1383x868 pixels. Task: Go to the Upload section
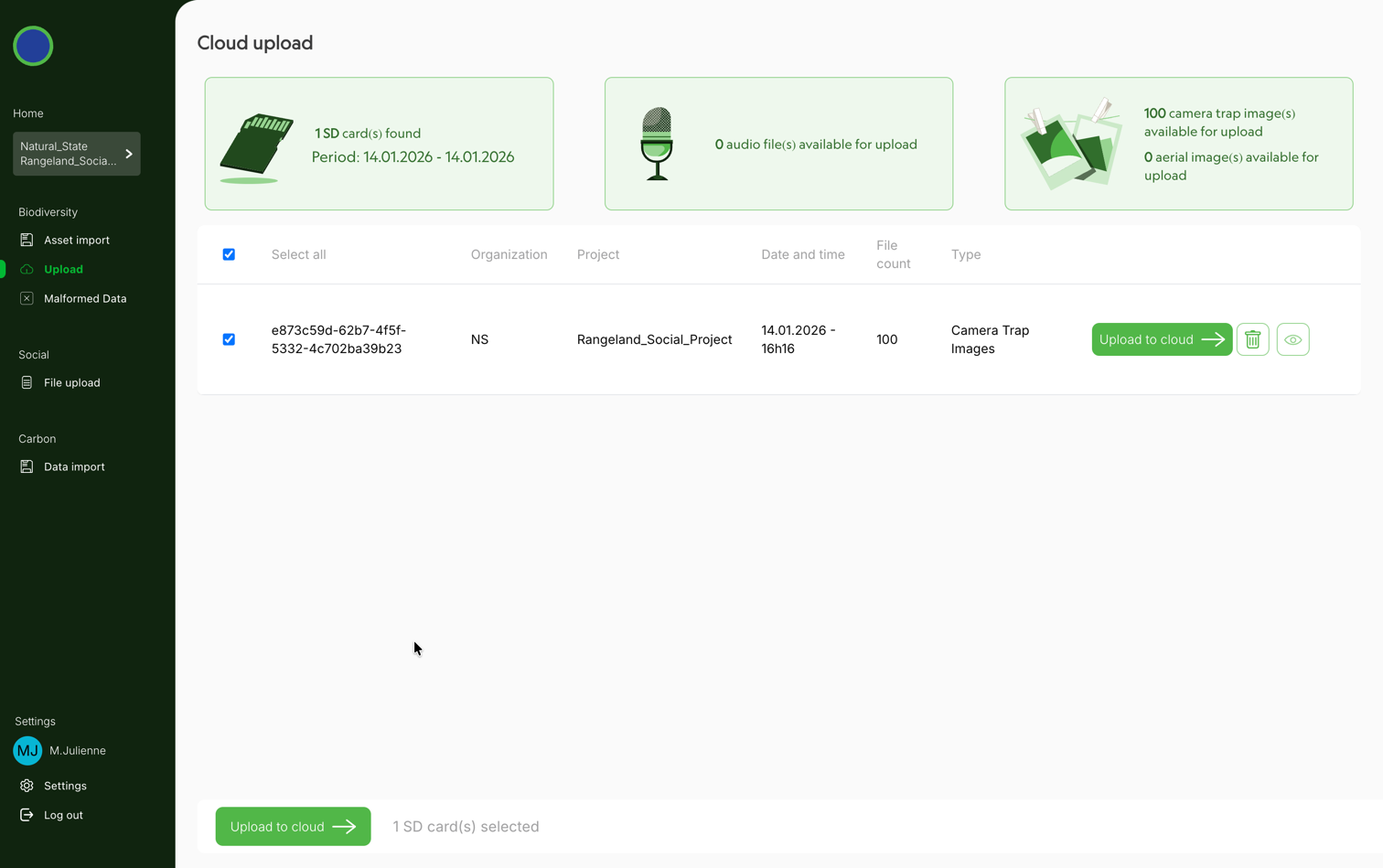point(63,269)
